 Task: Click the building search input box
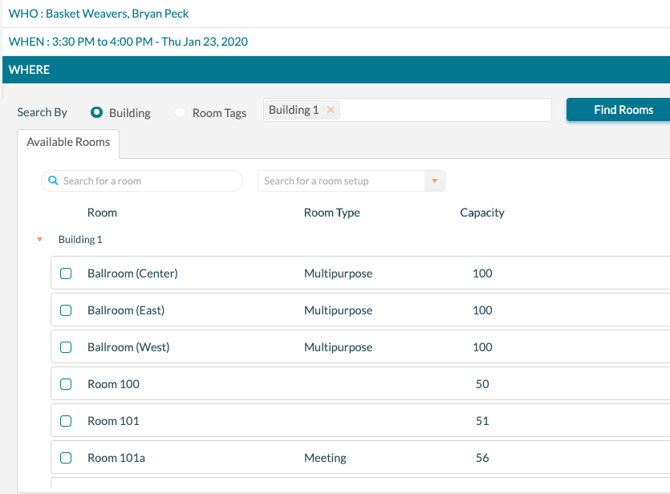click(x=445, y=110)
